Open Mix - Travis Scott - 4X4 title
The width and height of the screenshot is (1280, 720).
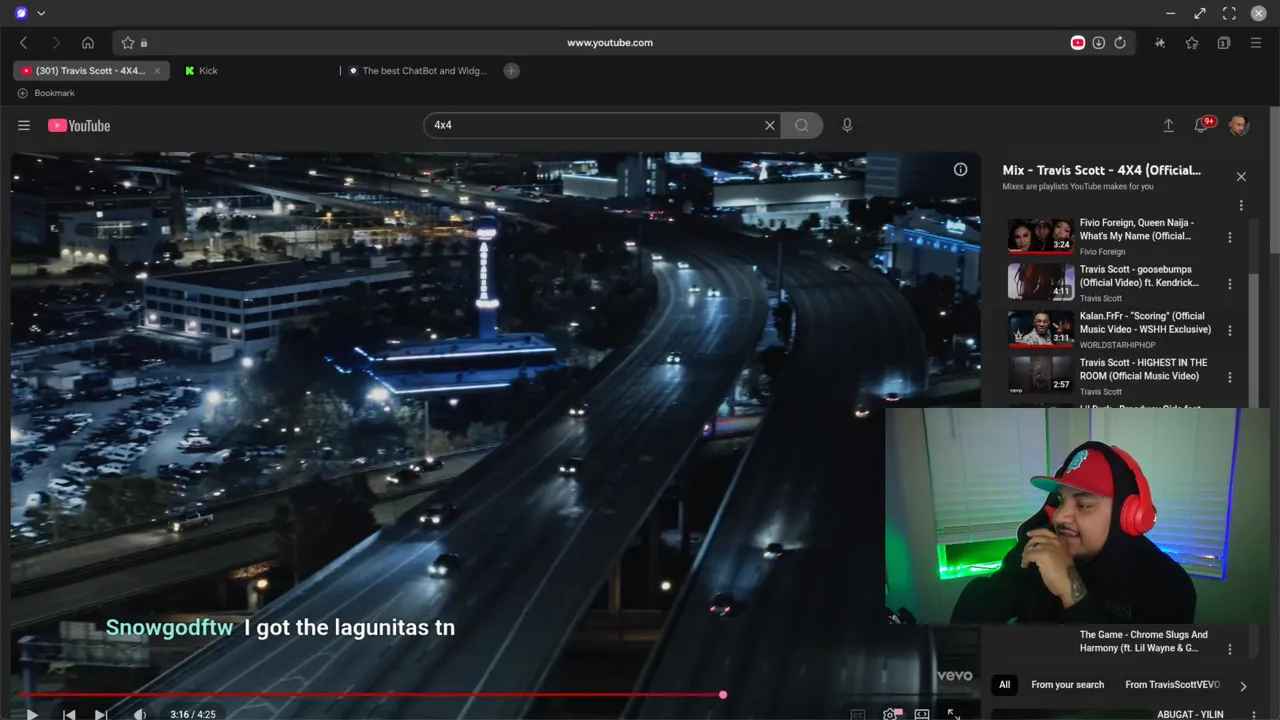point(1102,170)
